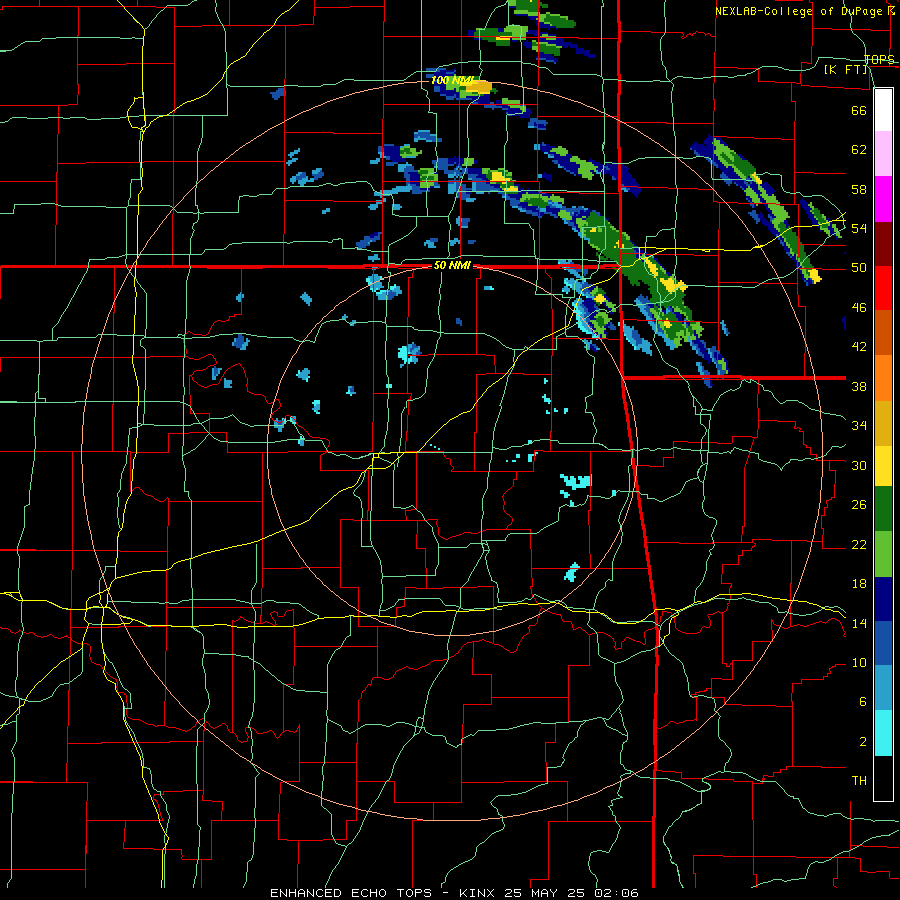Pick the light blue legend swatch
The image size is (900, 900).
(883, 688)
